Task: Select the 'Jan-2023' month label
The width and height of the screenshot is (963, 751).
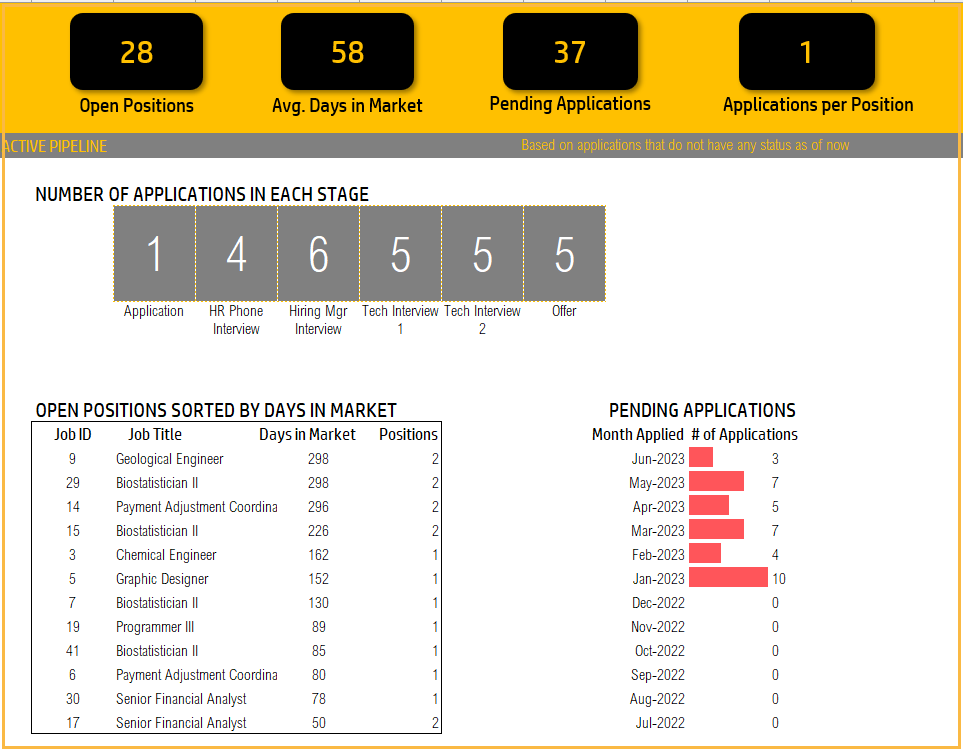Action: 658,579
